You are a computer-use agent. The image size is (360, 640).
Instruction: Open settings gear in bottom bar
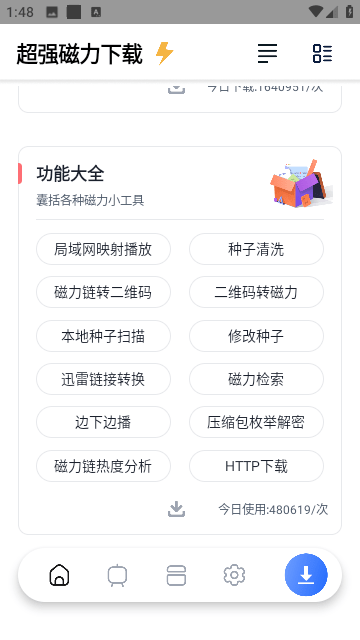point(234,575)
